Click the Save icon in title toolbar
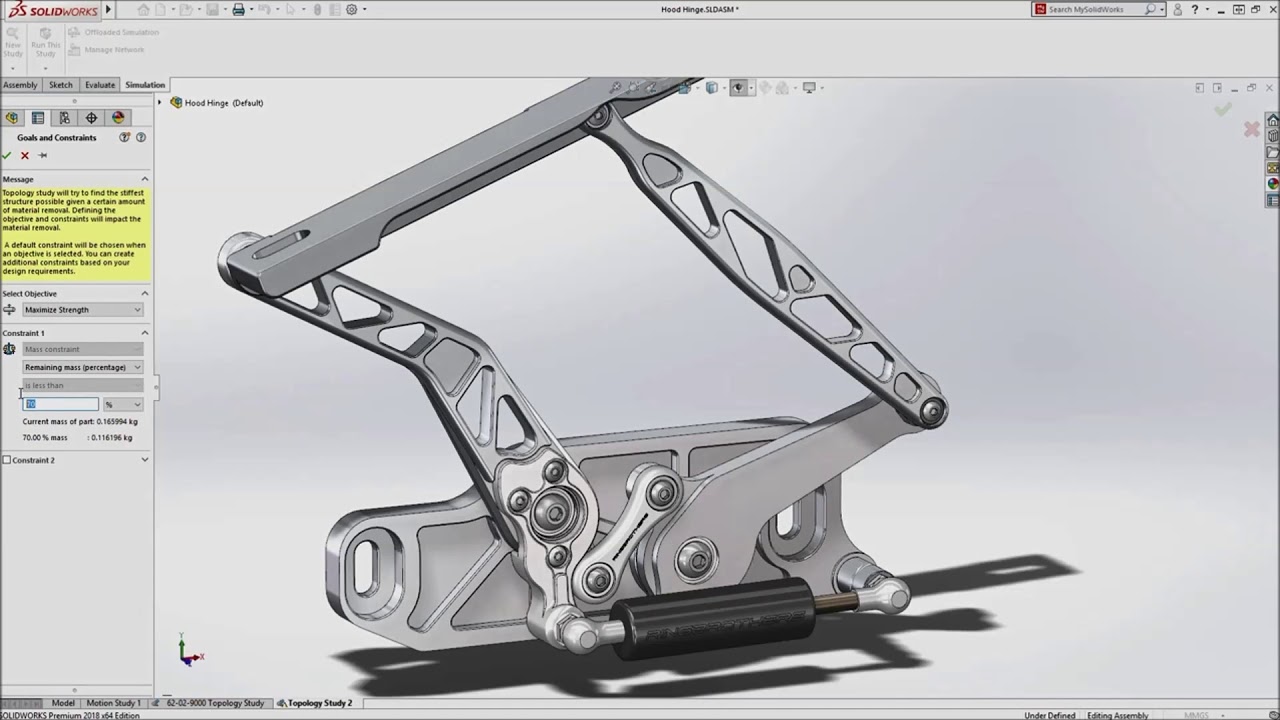Screen dimensions: 1280x720 pyautogui.click(x=212, y=10)
